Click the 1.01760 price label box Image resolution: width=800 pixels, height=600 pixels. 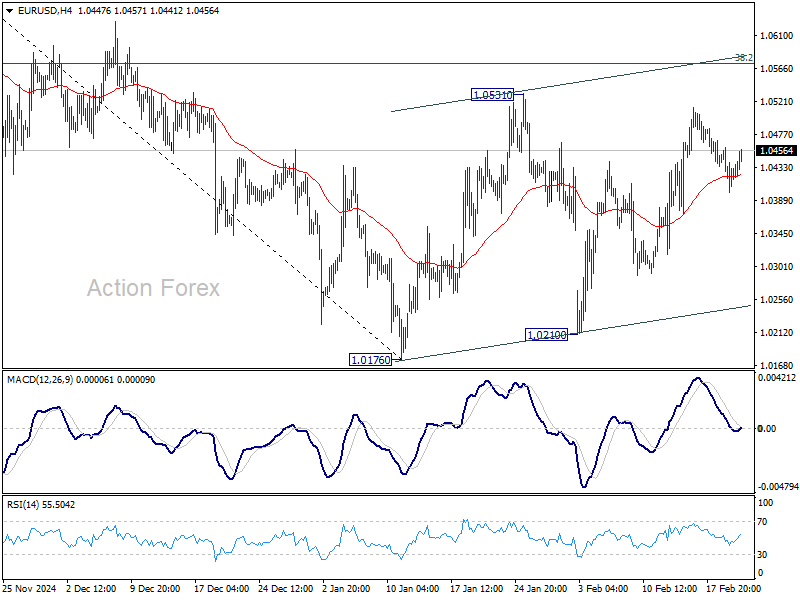[370, 360]
